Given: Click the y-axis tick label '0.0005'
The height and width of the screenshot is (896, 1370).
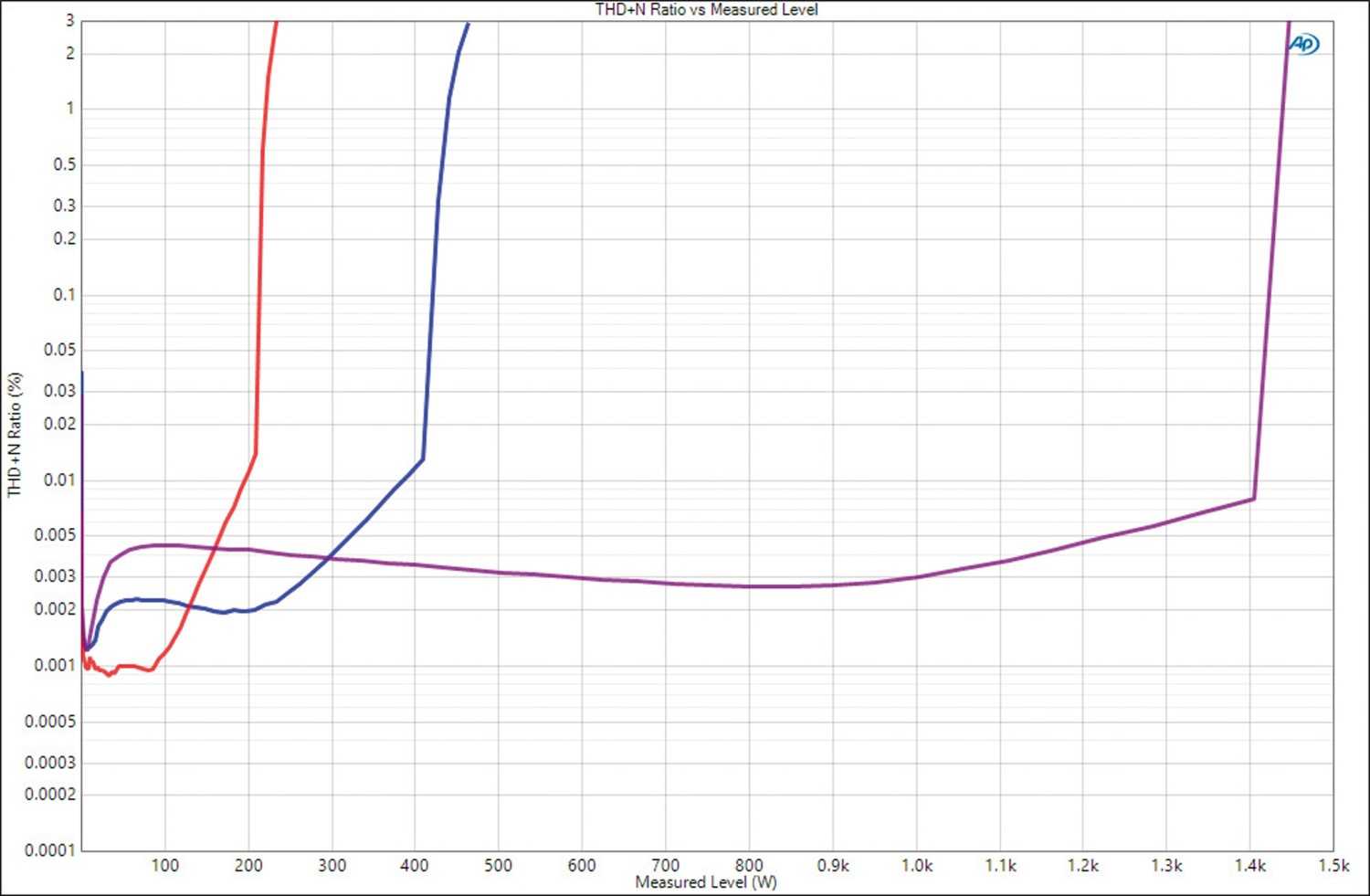Looking at the screenshot, I should point(52,722).
